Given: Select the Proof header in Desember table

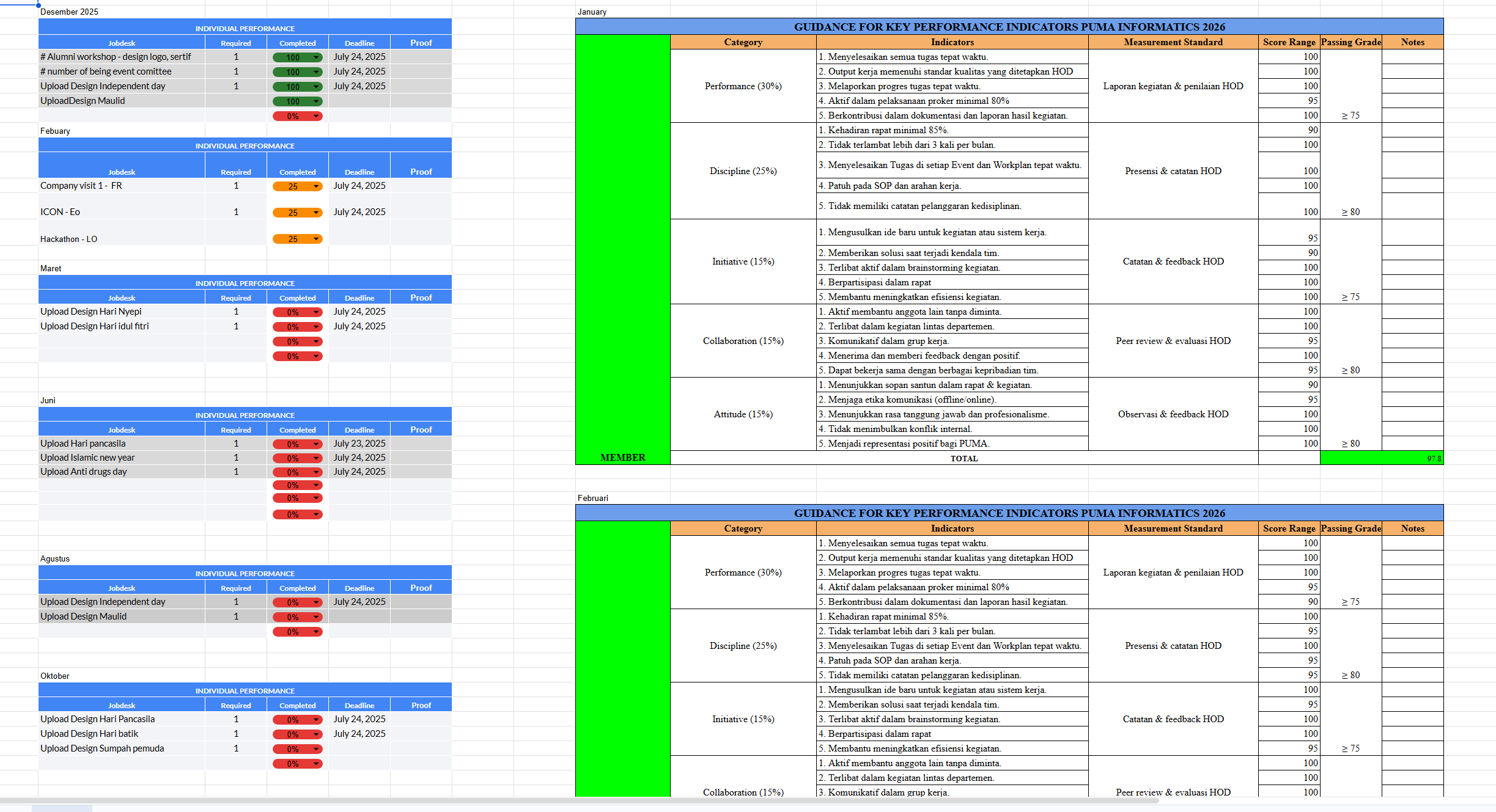Looking at the screenshot, I should coord(421,43).
